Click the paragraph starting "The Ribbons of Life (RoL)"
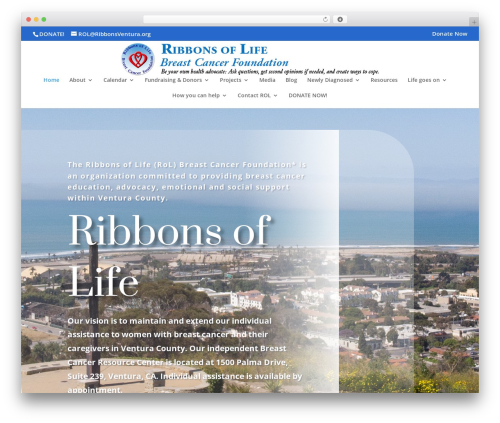The image size is (500, 423). click(187, 181)
